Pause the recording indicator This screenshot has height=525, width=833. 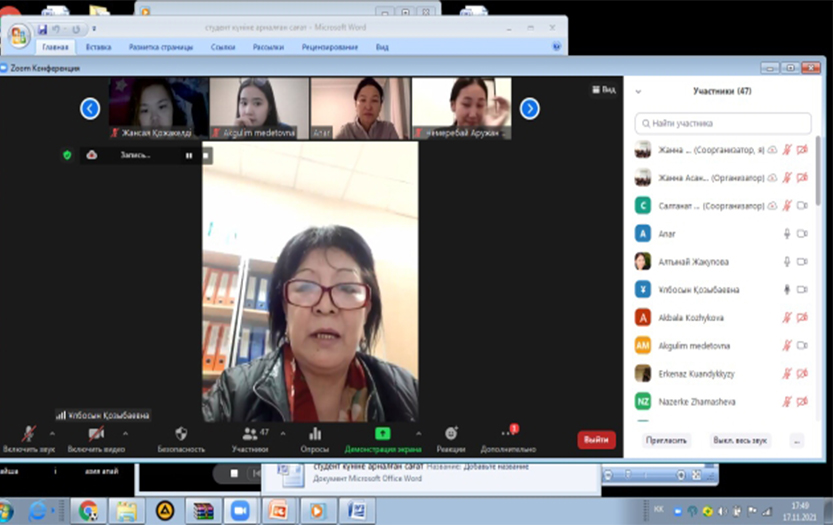[188, 155]
